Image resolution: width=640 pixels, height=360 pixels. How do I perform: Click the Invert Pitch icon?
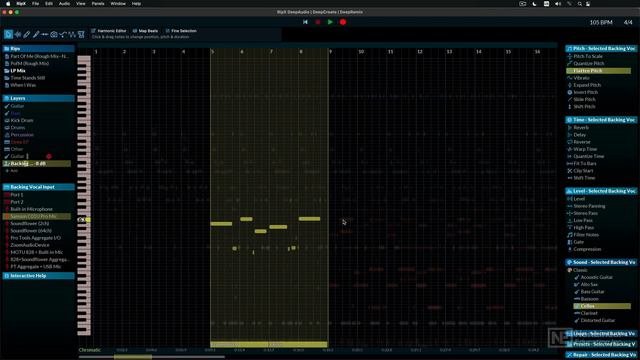tap(569, 92)
